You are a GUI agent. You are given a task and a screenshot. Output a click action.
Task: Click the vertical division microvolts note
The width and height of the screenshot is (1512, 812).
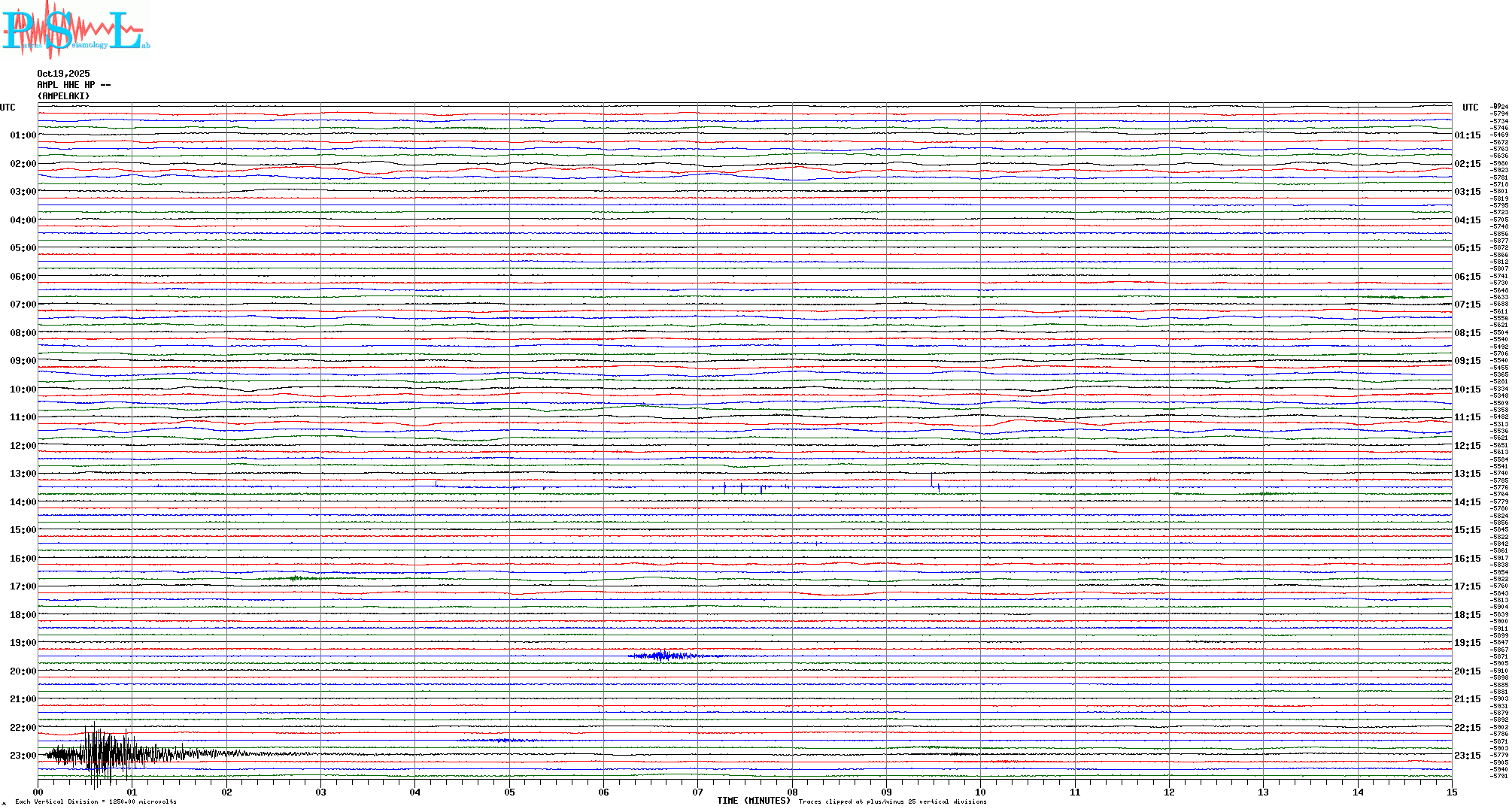pyautogui.click(x=96, y=801)
